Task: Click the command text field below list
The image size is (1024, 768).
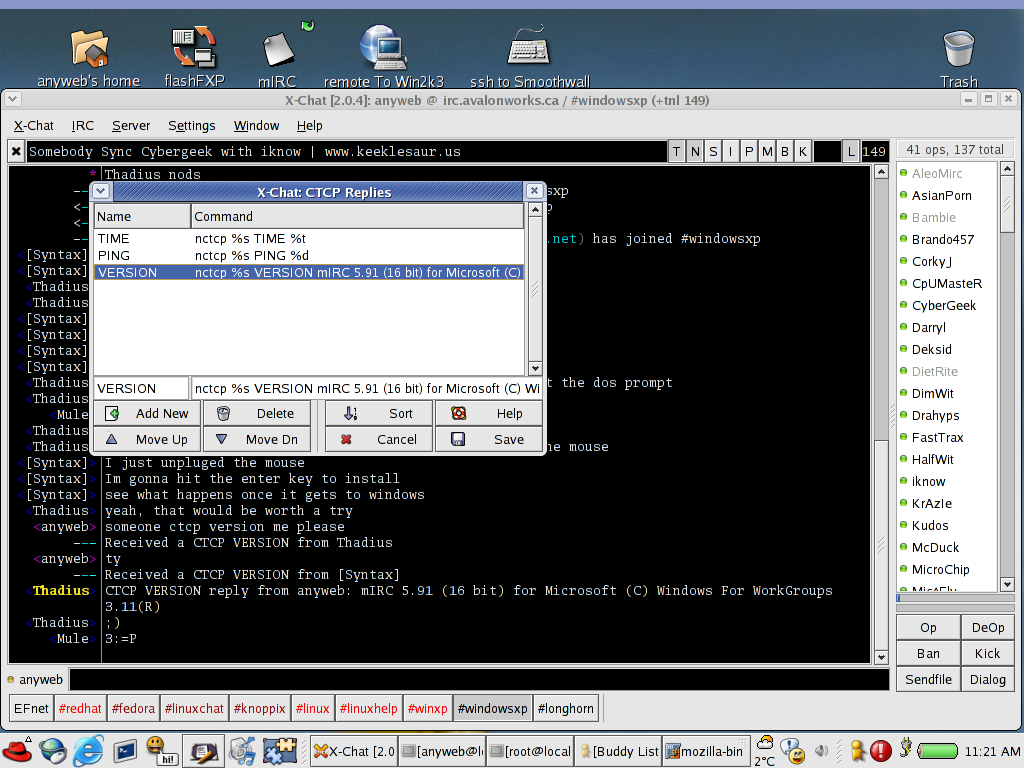Action: 366,389
